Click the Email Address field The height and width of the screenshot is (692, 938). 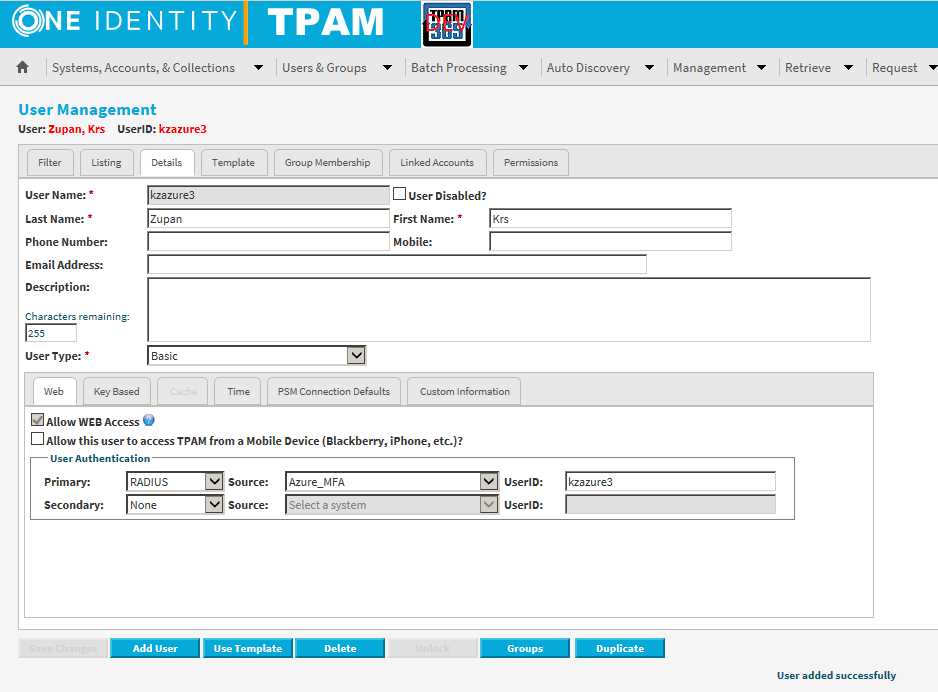397,264
